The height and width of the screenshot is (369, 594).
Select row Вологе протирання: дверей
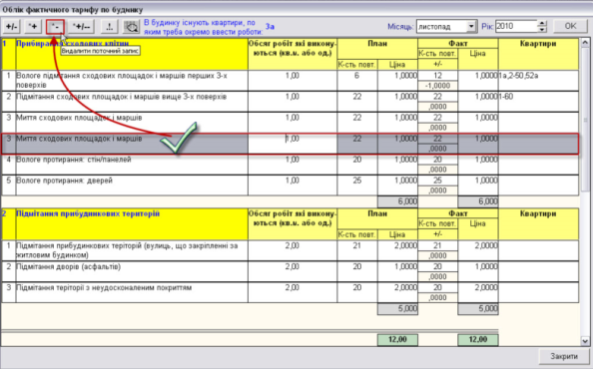pos(290,185)
